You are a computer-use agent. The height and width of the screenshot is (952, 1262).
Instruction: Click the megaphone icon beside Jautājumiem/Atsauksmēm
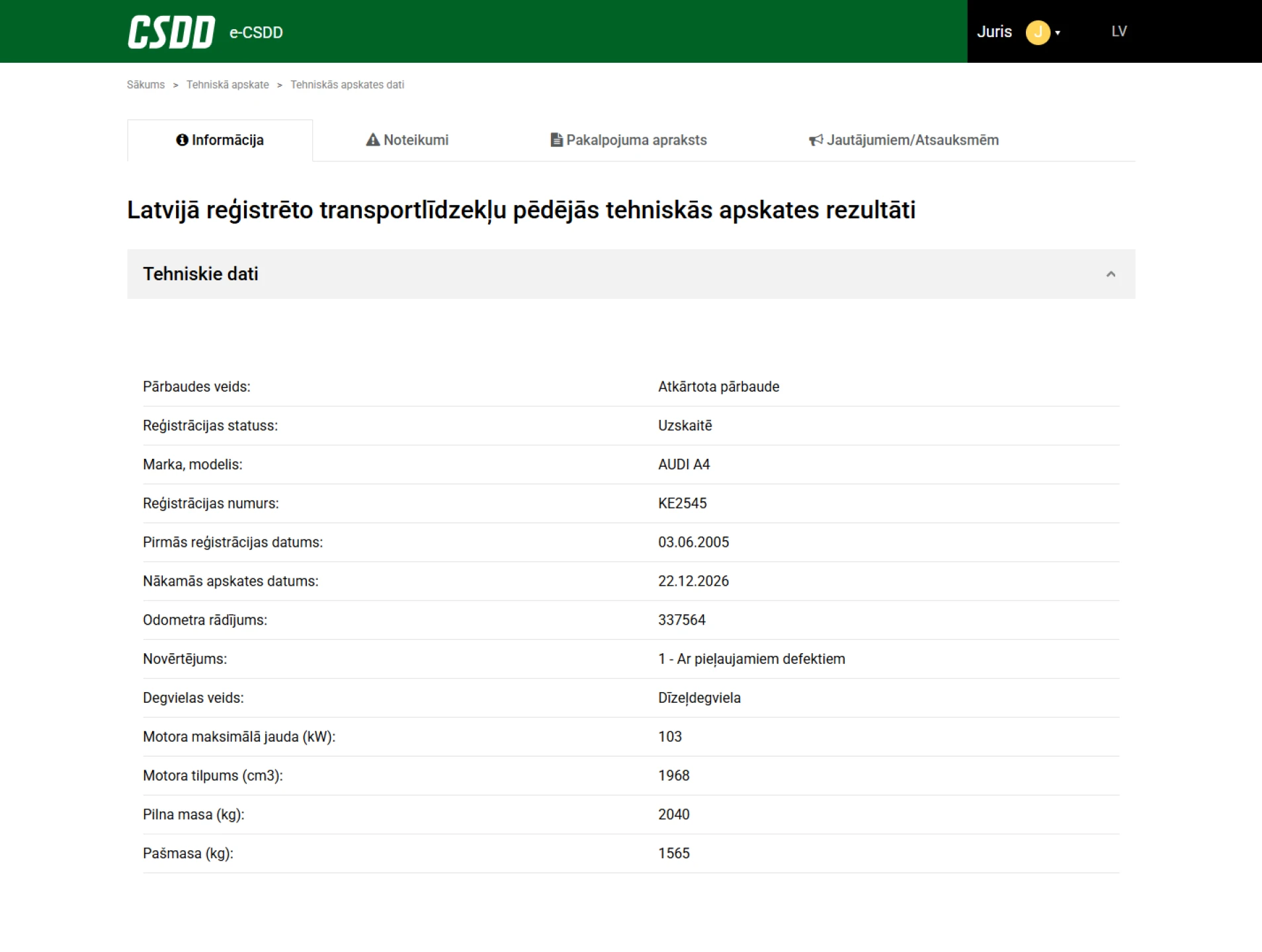pos(816,140)
